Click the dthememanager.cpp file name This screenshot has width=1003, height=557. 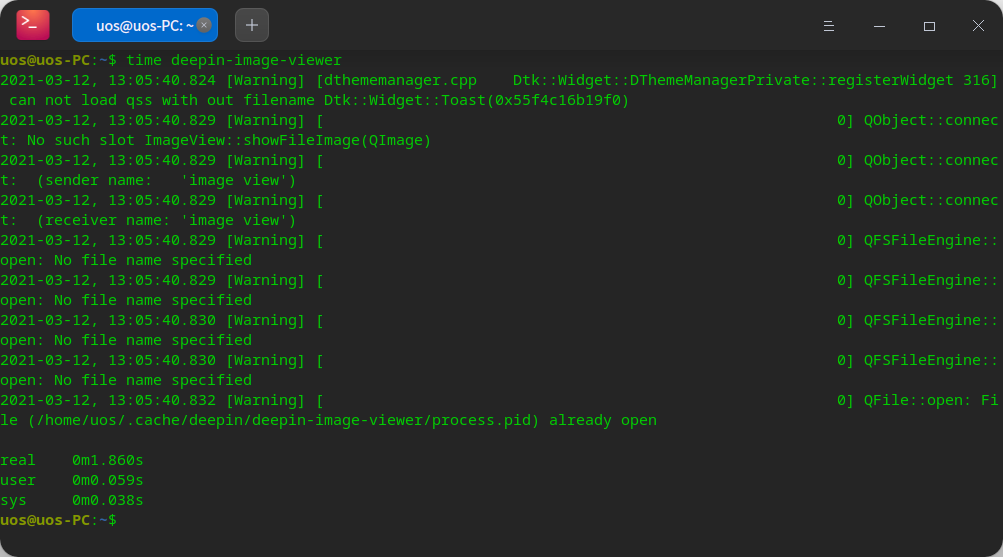[x=395, y=80]
